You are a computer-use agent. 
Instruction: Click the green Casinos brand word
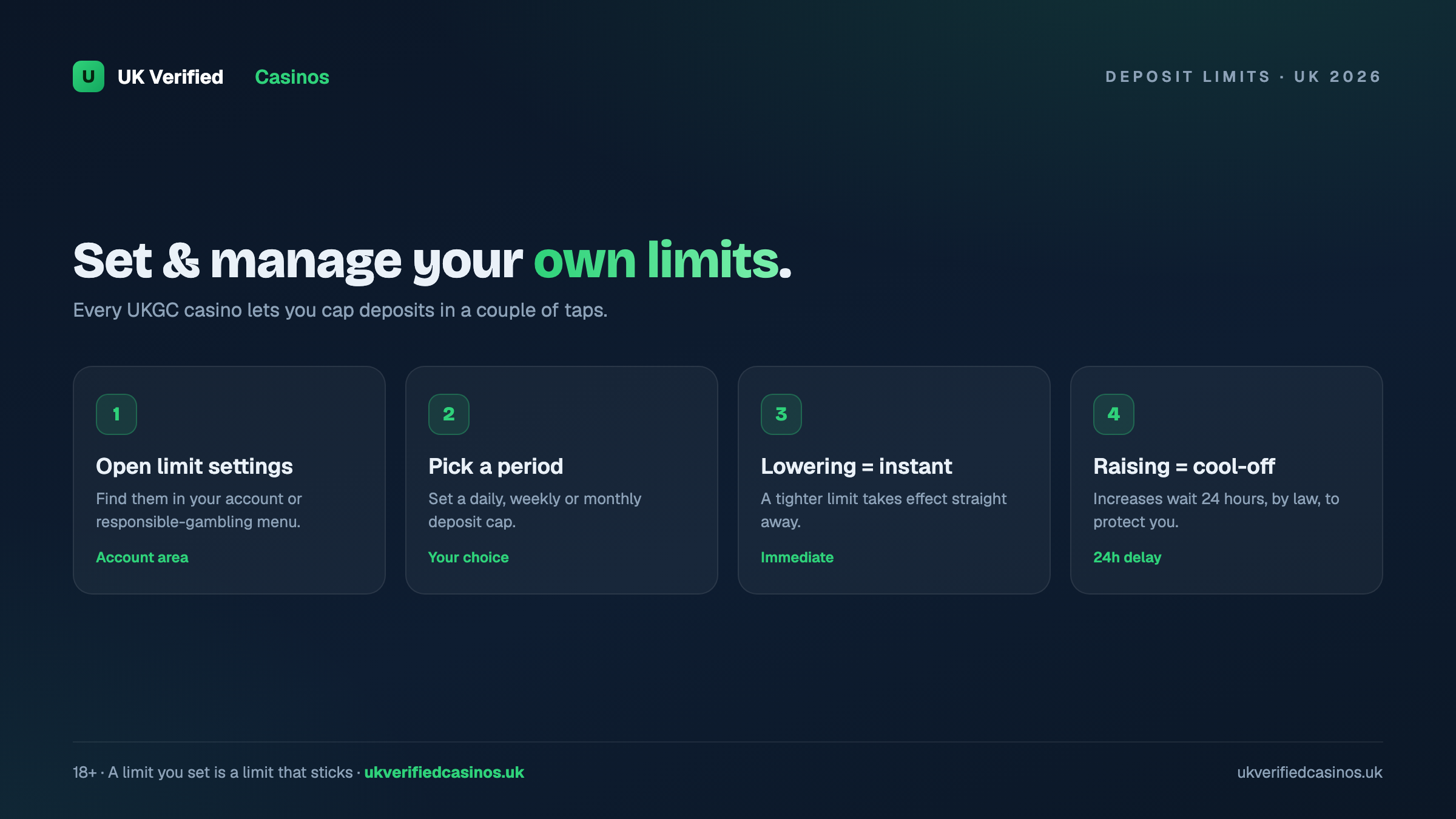coord(292,77)
